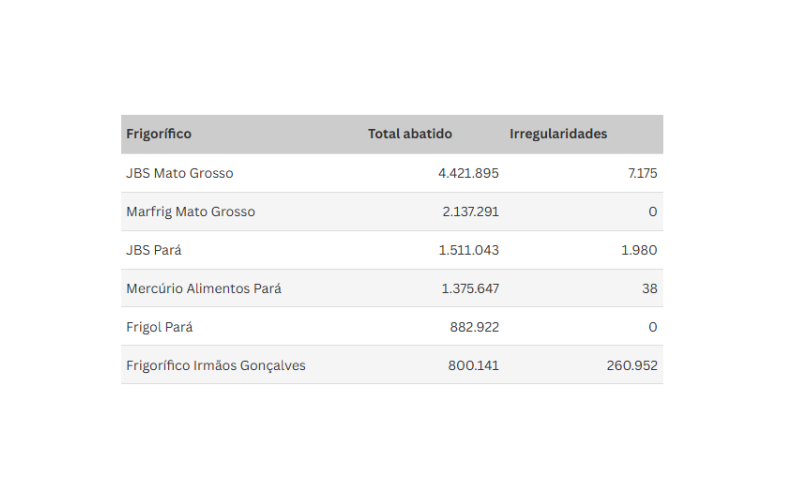Select the JBS Mato Grosso row name
Screen dimensions: 800x500
(180, 173)
